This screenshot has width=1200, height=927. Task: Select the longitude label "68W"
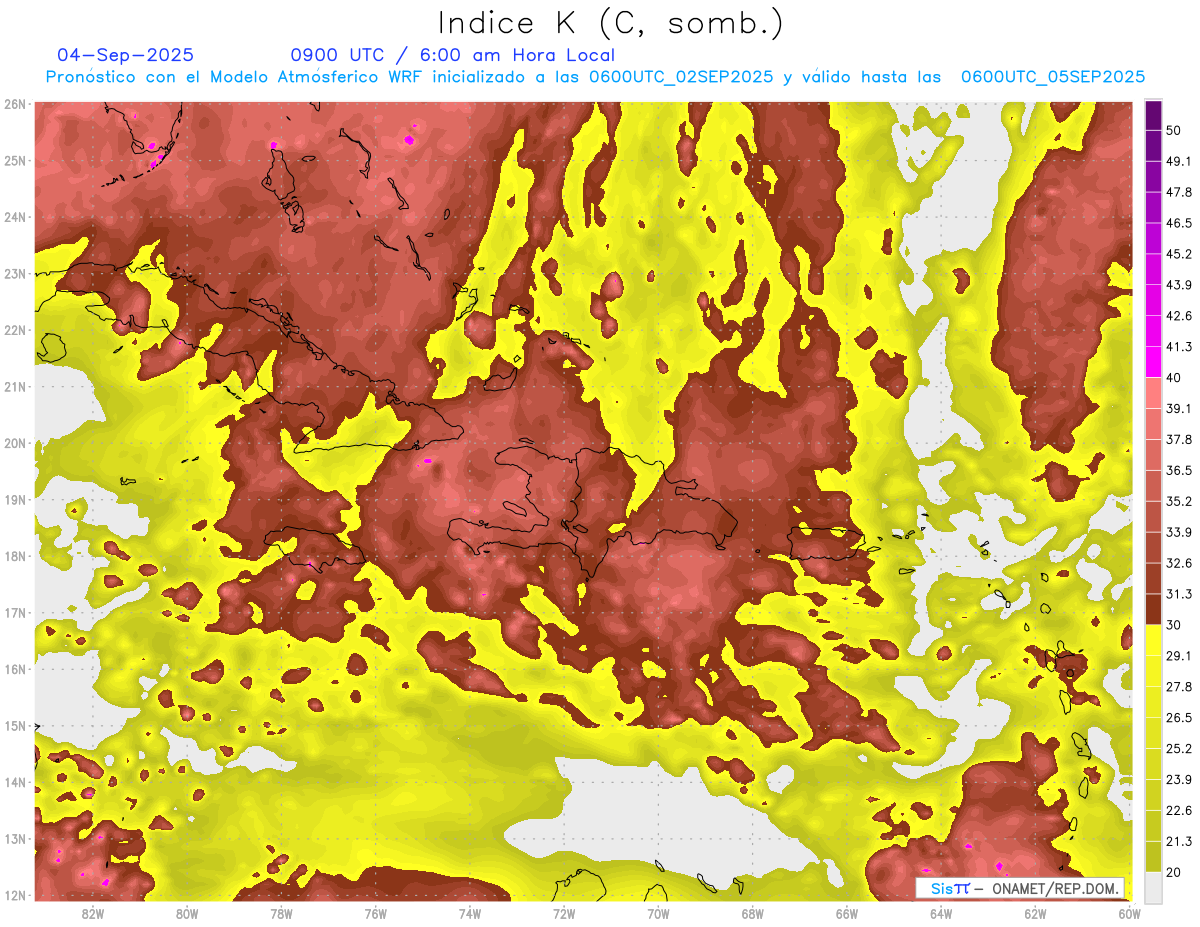753,914
